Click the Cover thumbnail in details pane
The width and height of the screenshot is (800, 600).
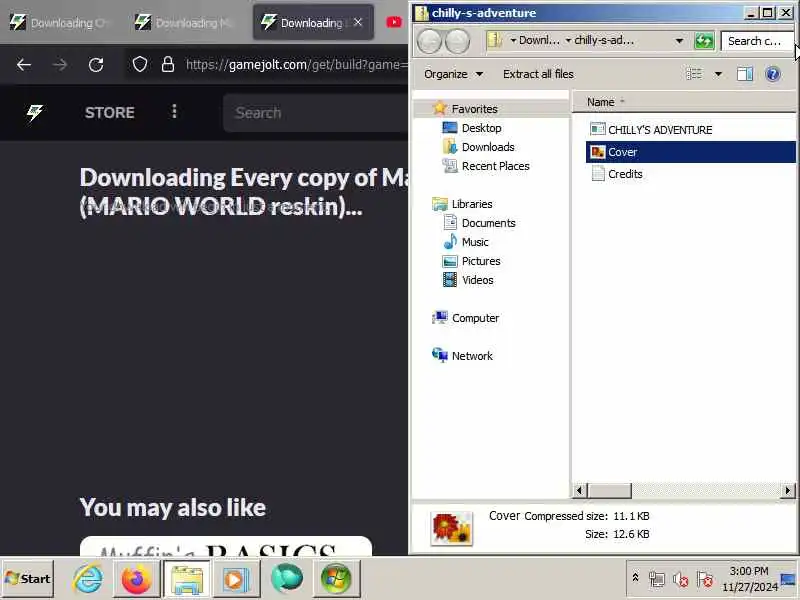(x=452, y=529)
